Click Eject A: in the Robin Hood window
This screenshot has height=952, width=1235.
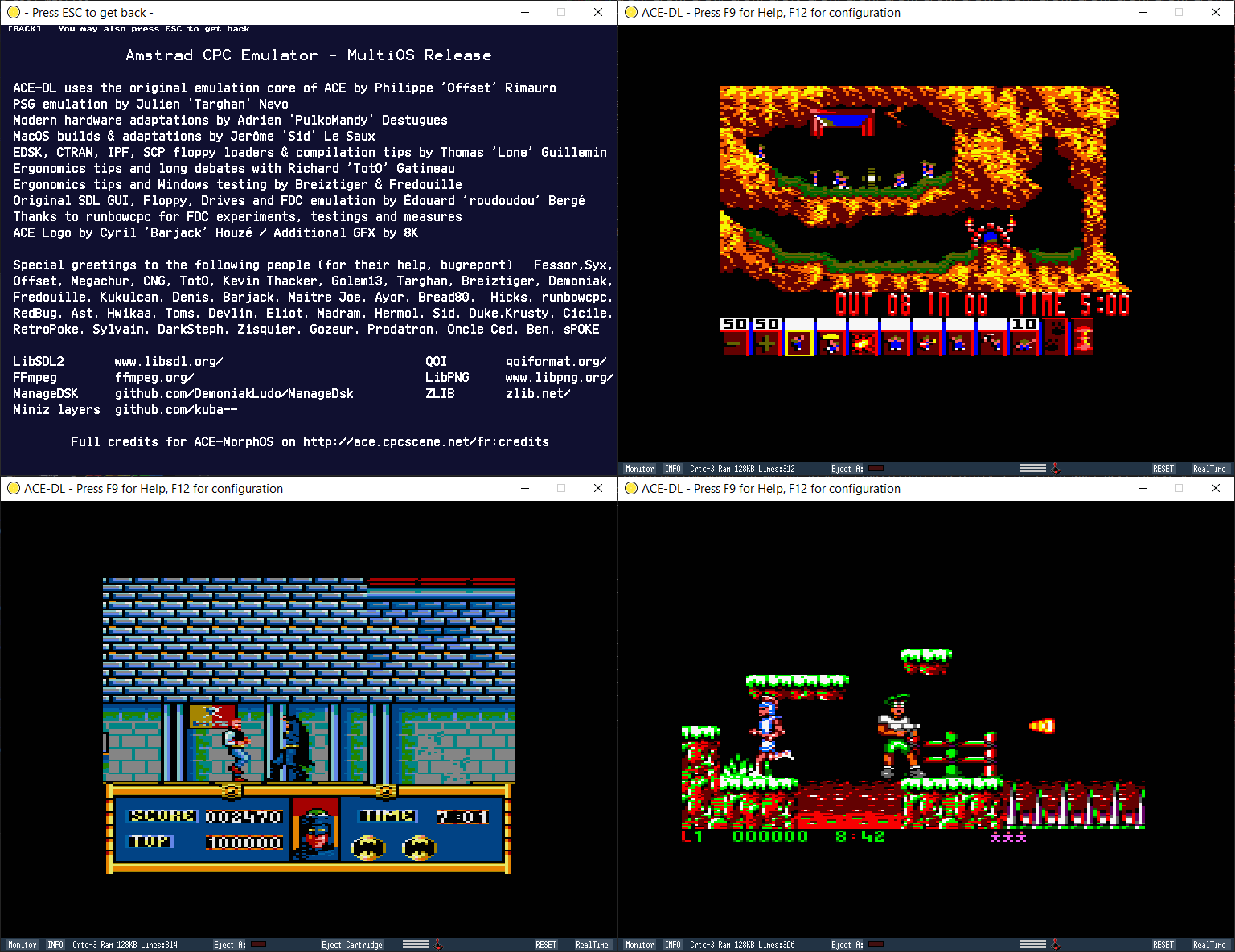click(847, 945)
